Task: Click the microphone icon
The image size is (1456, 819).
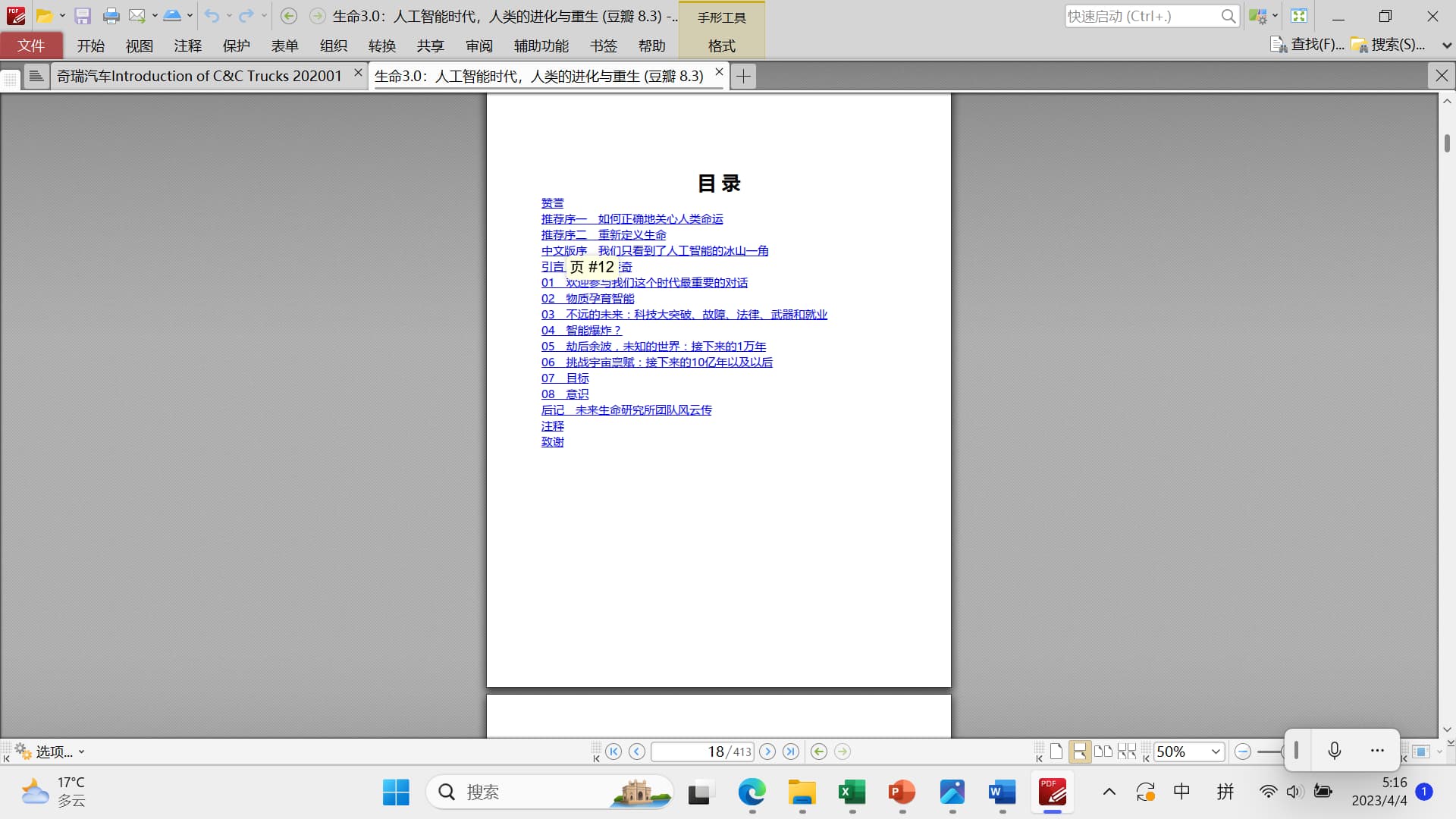Action: [1335, 751]
